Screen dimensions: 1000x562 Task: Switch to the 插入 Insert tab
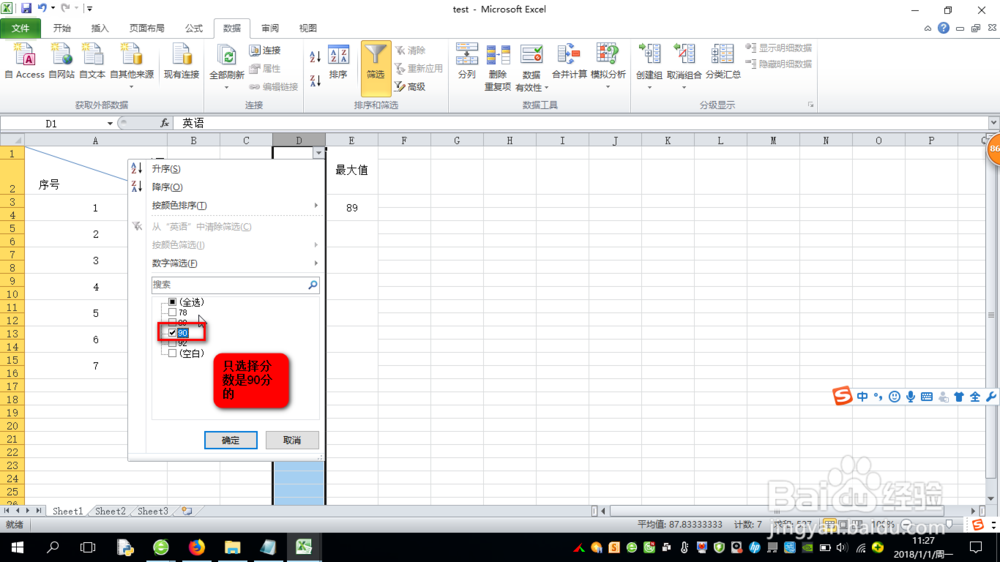click(x=100, y=28)
